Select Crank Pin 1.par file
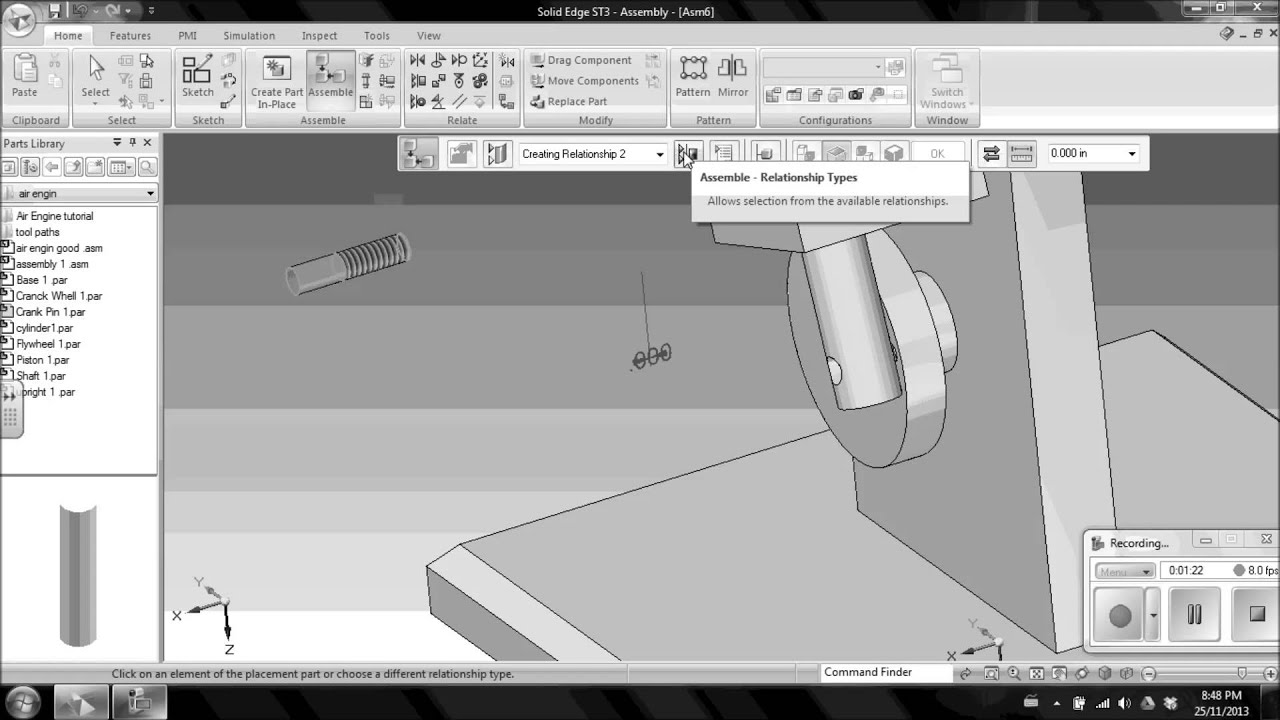1280x720 pixels. click(50, 312)
